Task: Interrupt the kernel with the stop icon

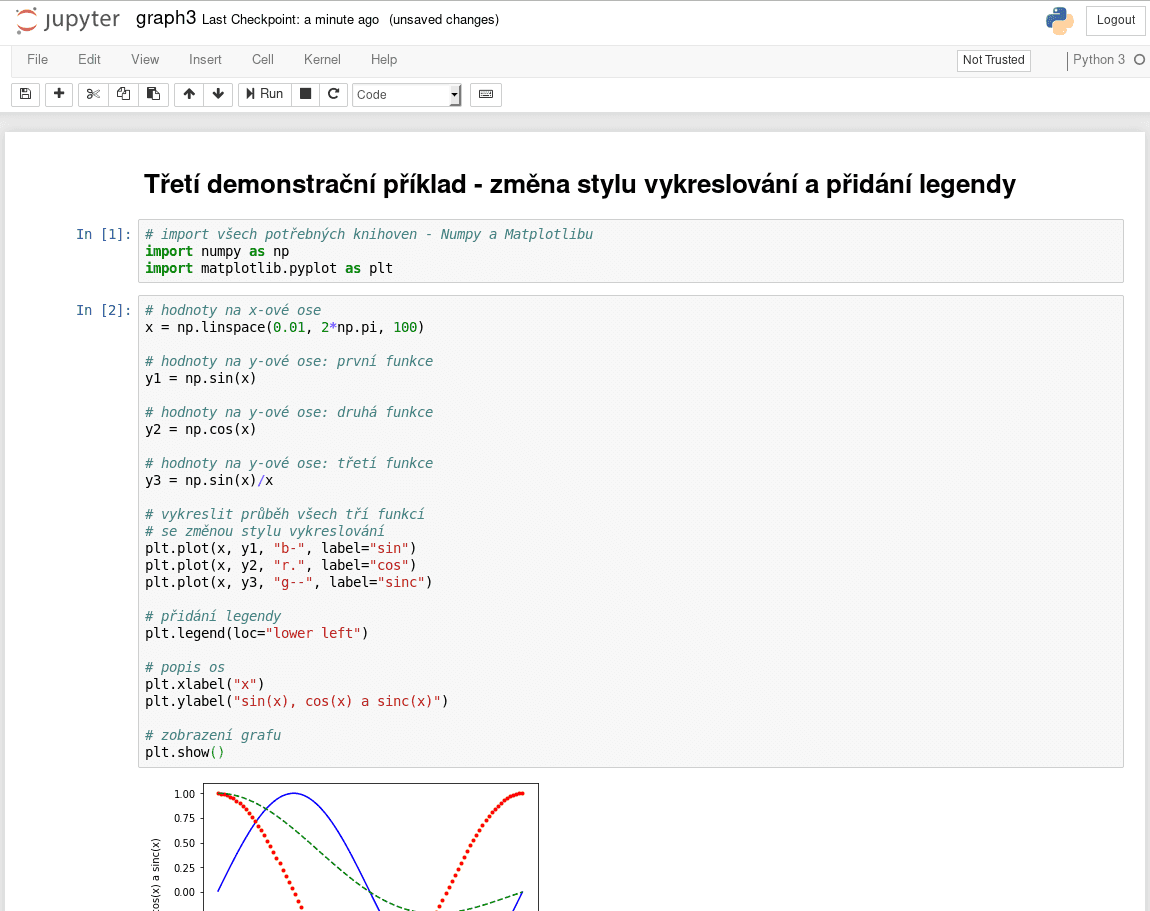Action: (x=306, y=94)
